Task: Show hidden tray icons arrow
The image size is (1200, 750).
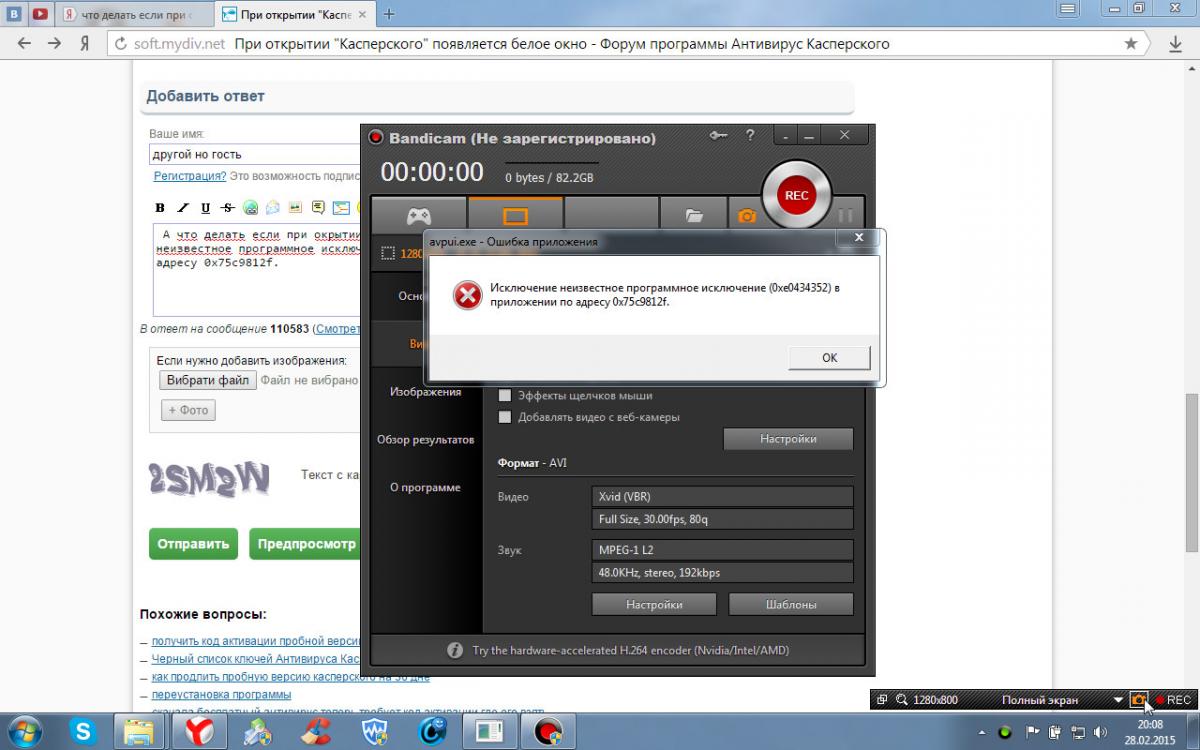Action: (x=982, y=731)
